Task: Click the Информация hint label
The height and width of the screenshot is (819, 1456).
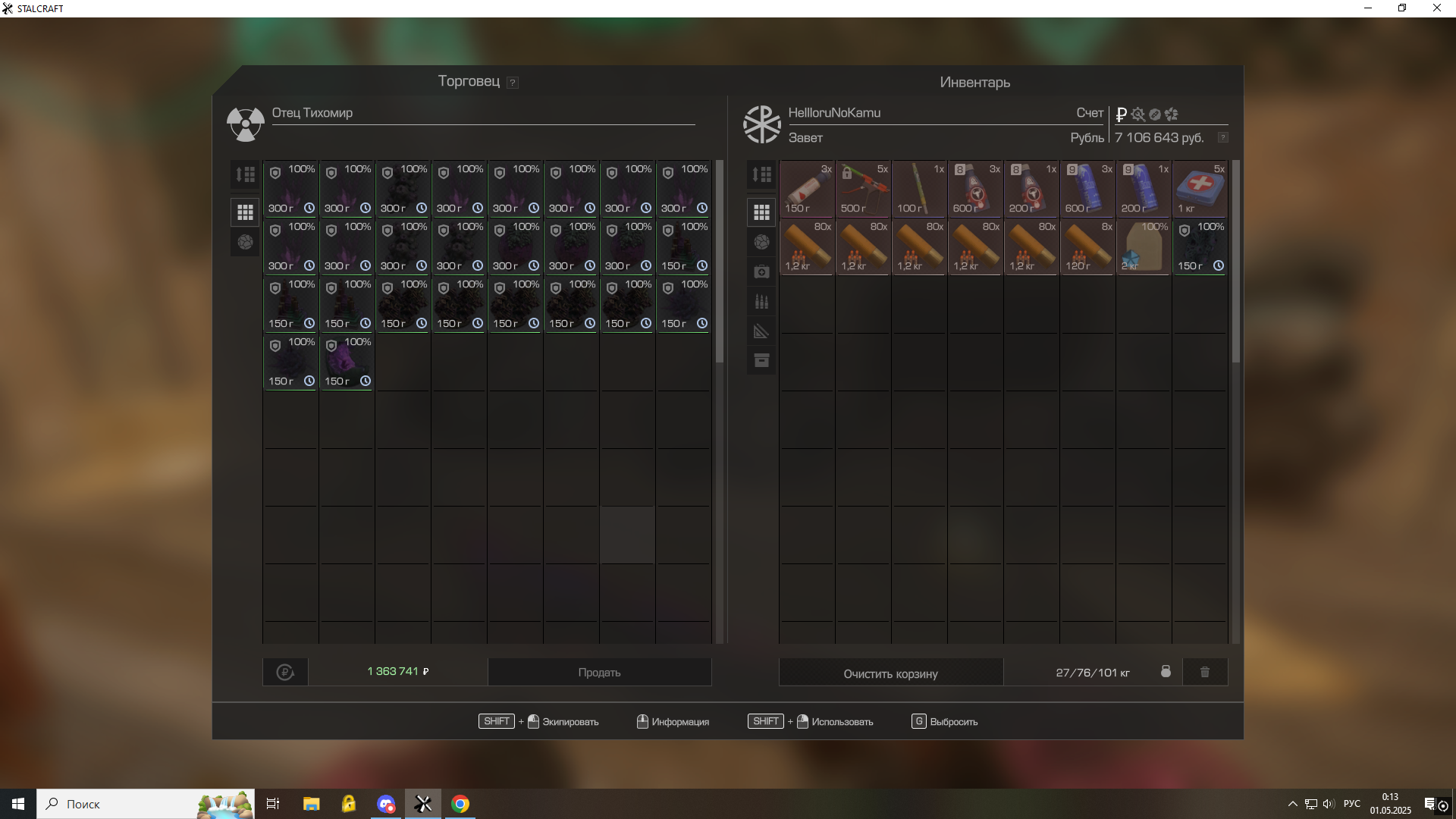Action: [x=680, y=722]
